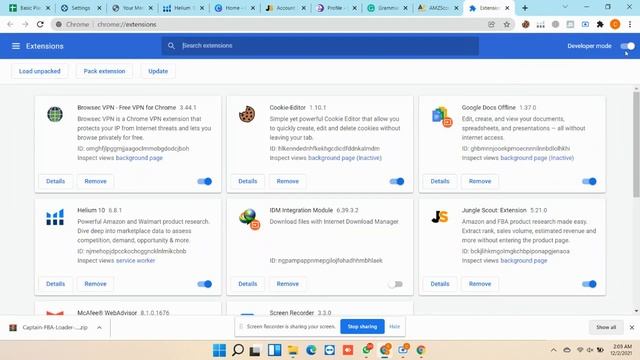Disable the Browsec VPN extension
The image size is (640, 360).
coord(204,181)
